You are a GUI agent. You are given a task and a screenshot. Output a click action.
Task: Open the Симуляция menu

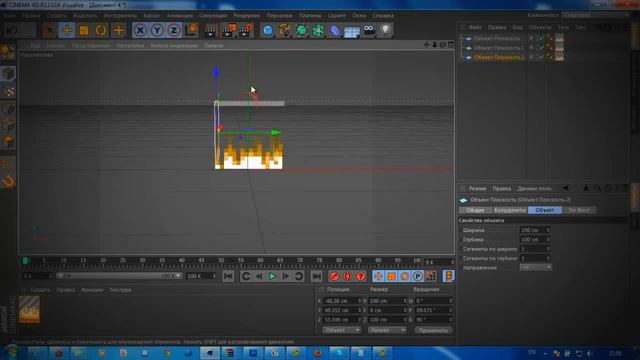coord(213,16)
